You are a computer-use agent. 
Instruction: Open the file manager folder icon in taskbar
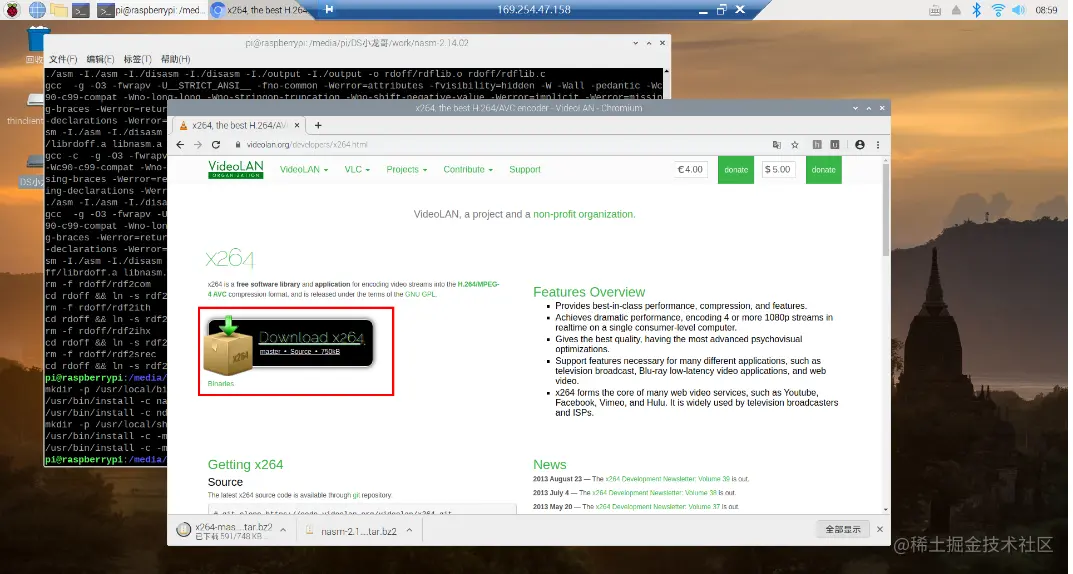[x=59, y=10]
